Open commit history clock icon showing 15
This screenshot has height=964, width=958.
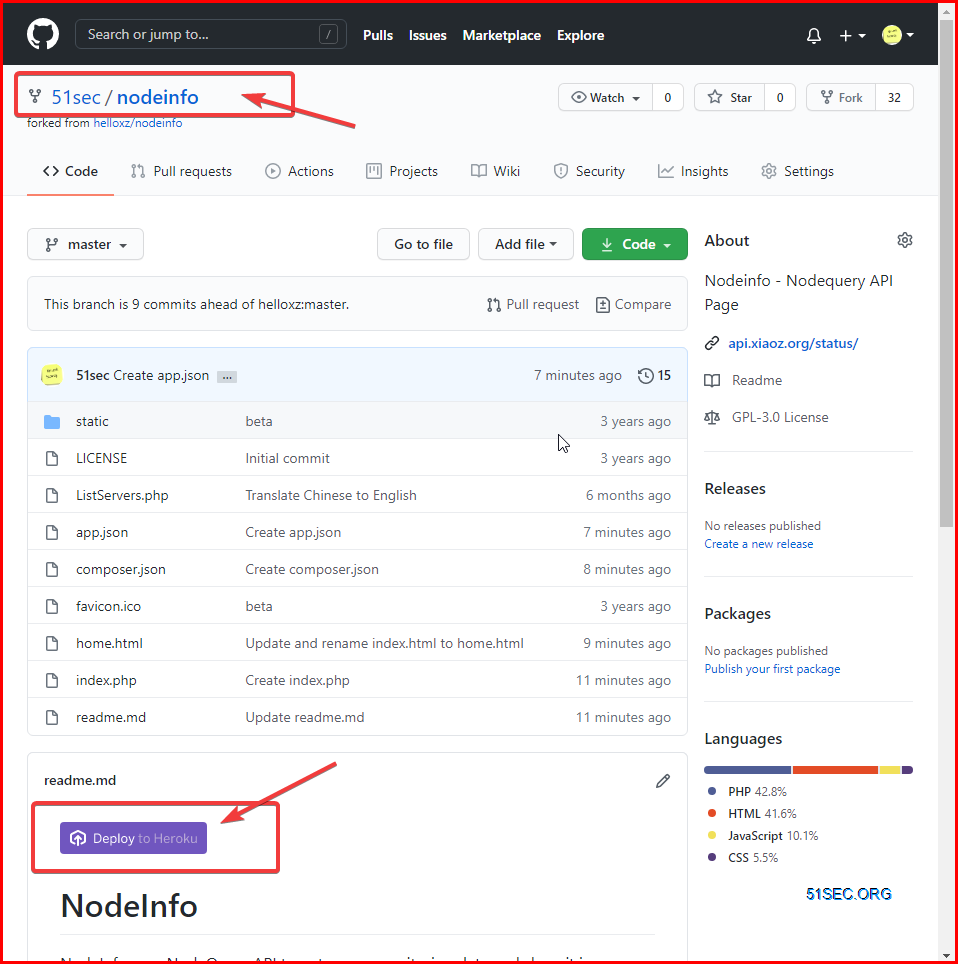click(x=654, y=375)
